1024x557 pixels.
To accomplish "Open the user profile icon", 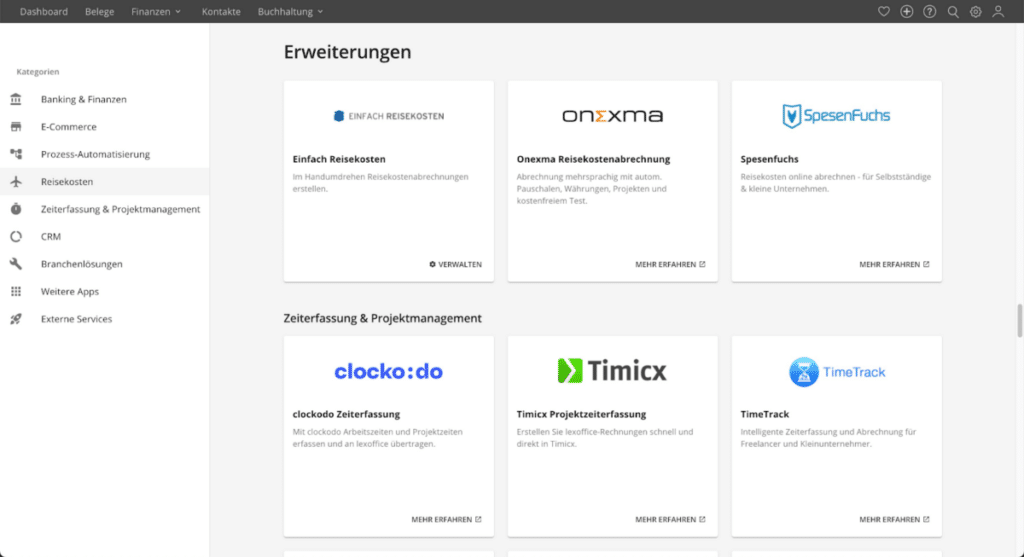I will (x=998, y=11).
